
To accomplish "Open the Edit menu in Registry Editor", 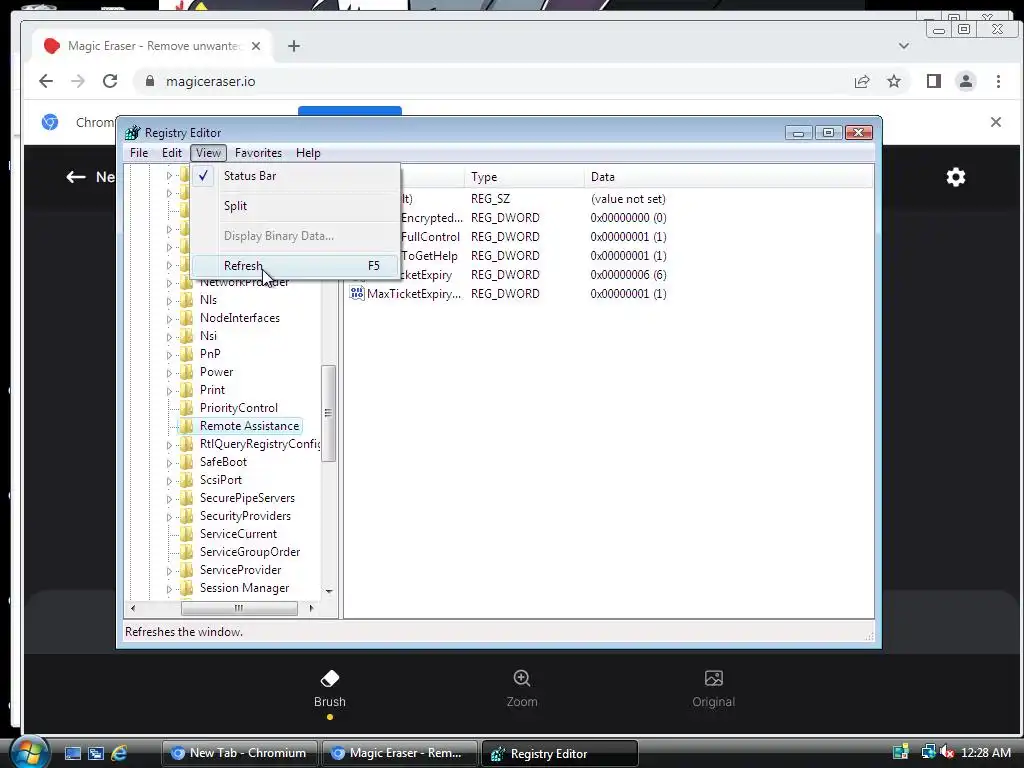I will [x=172, y=153].
